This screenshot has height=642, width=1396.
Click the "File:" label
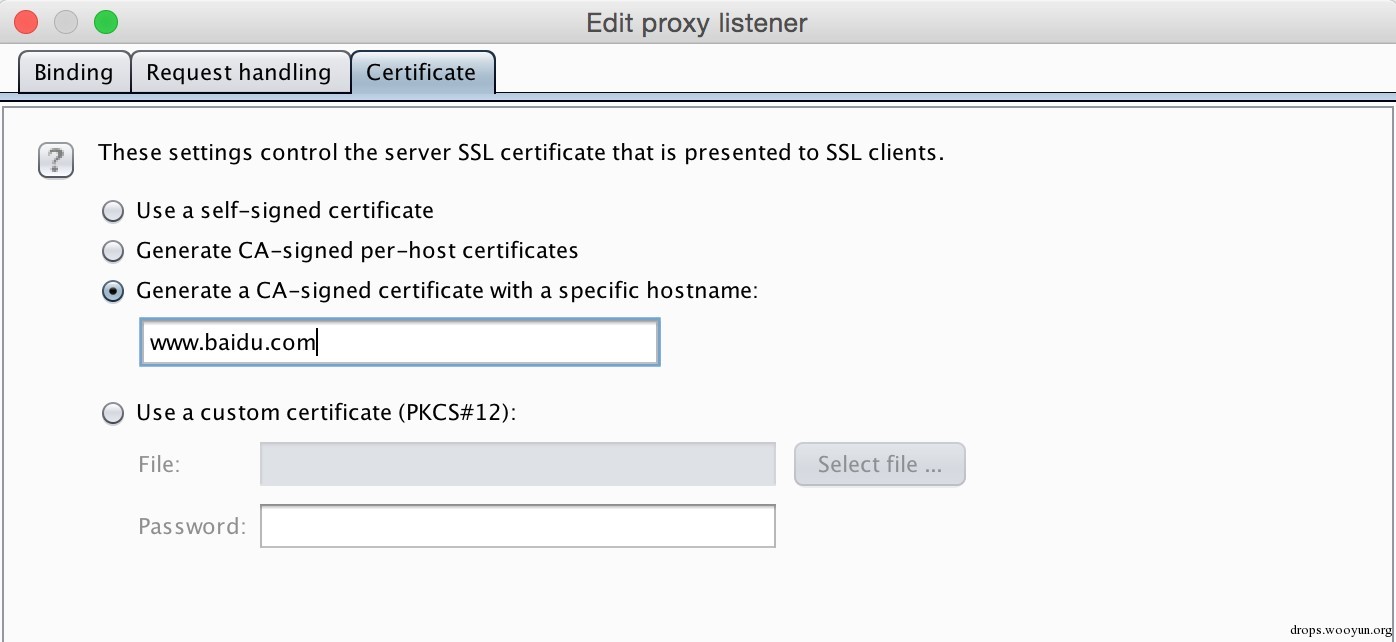pos(160,465)
